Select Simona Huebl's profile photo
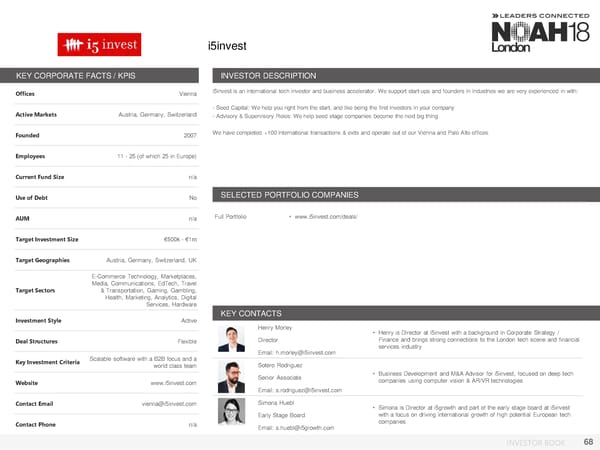 point(233,413)
